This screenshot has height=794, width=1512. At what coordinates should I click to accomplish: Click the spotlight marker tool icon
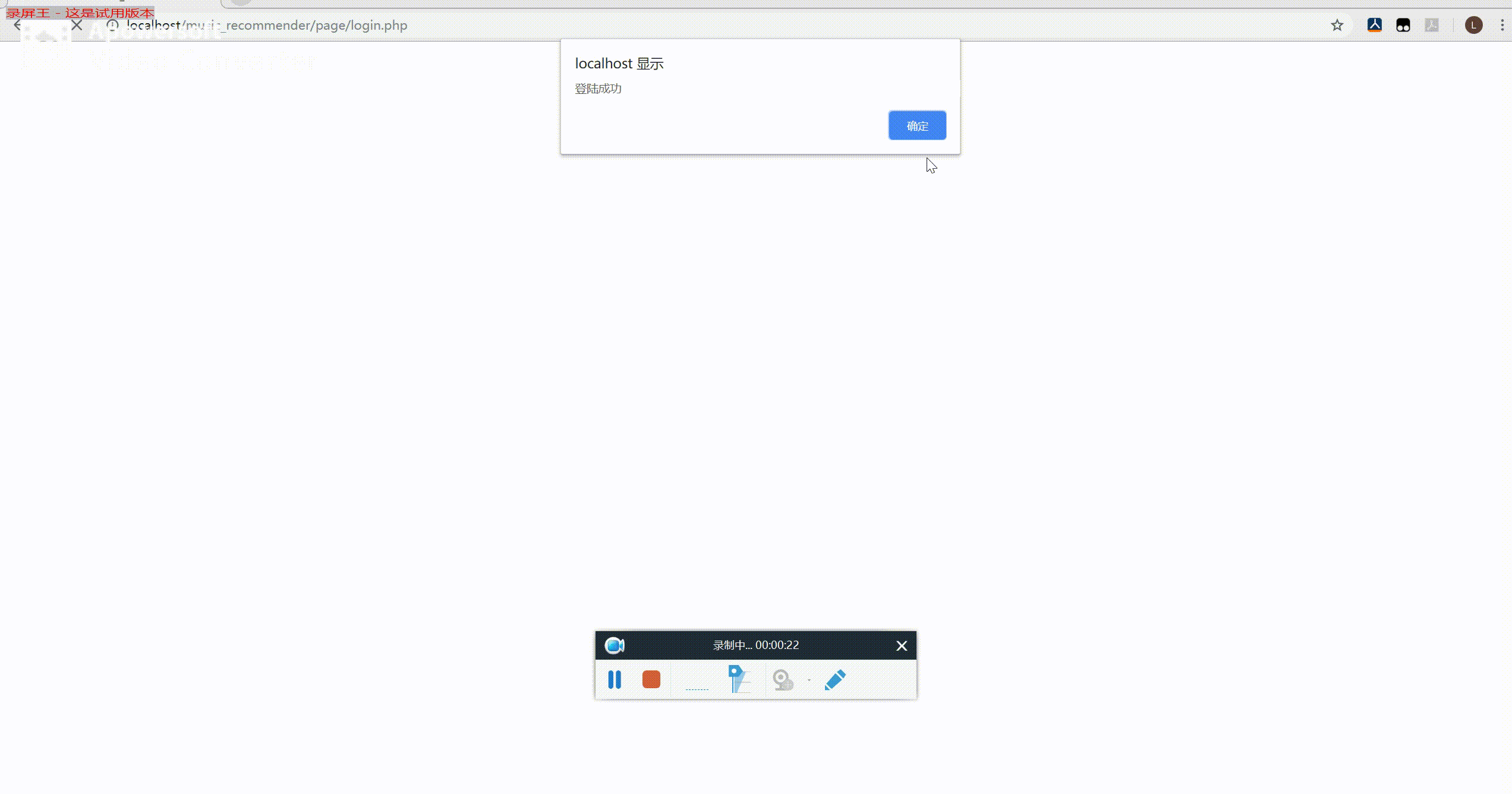tap(738, 679)
